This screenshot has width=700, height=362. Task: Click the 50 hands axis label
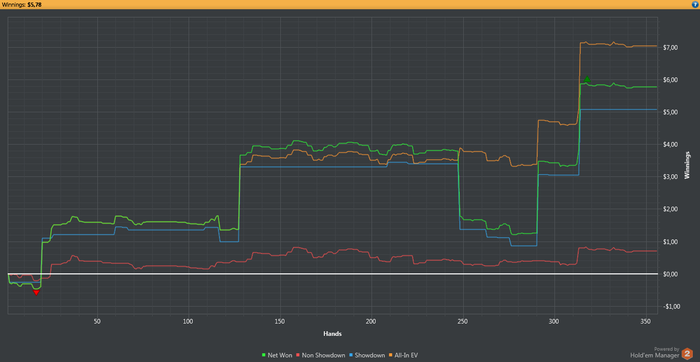pos(97,321)
